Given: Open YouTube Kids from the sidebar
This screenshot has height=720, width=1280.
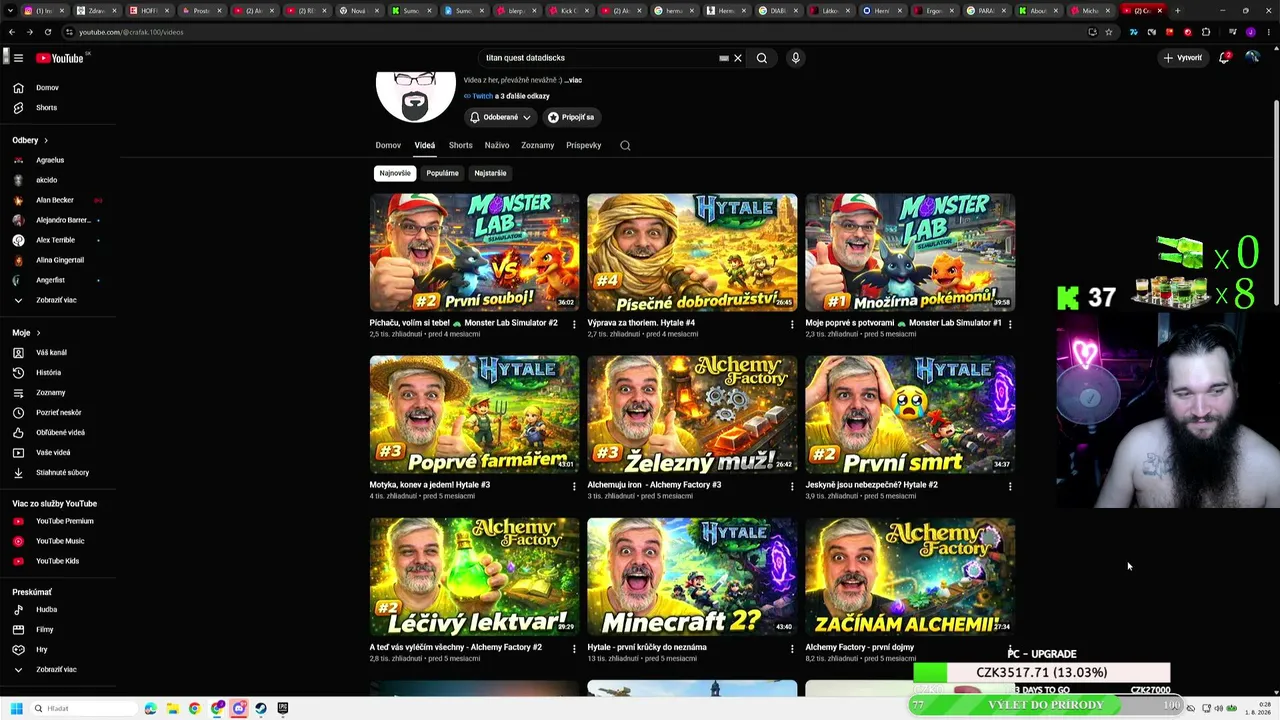Looking at the screenshot, I should 58,561.
